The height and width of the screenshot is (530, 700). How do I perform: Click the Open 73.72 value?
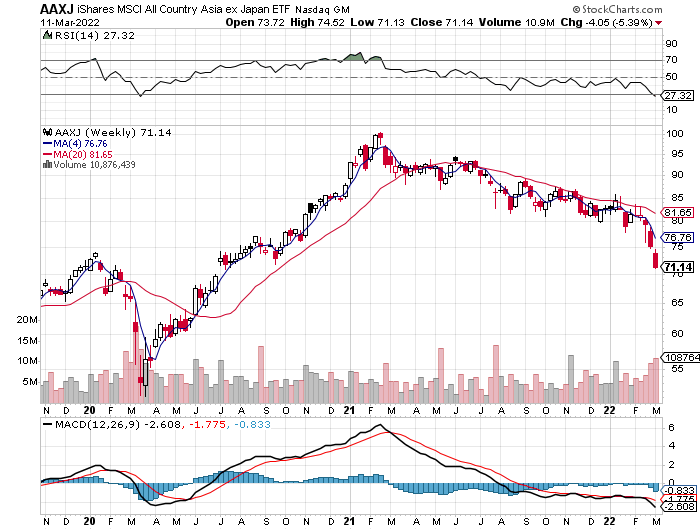point(255,22)
